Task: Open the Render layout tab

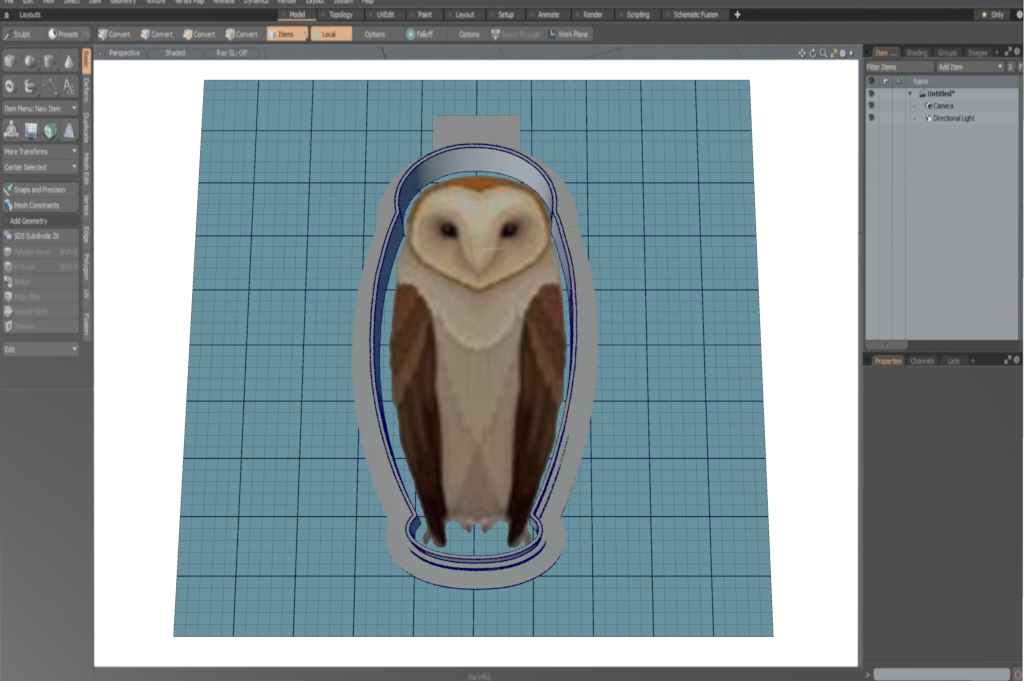Action: [x=592, y=14]
